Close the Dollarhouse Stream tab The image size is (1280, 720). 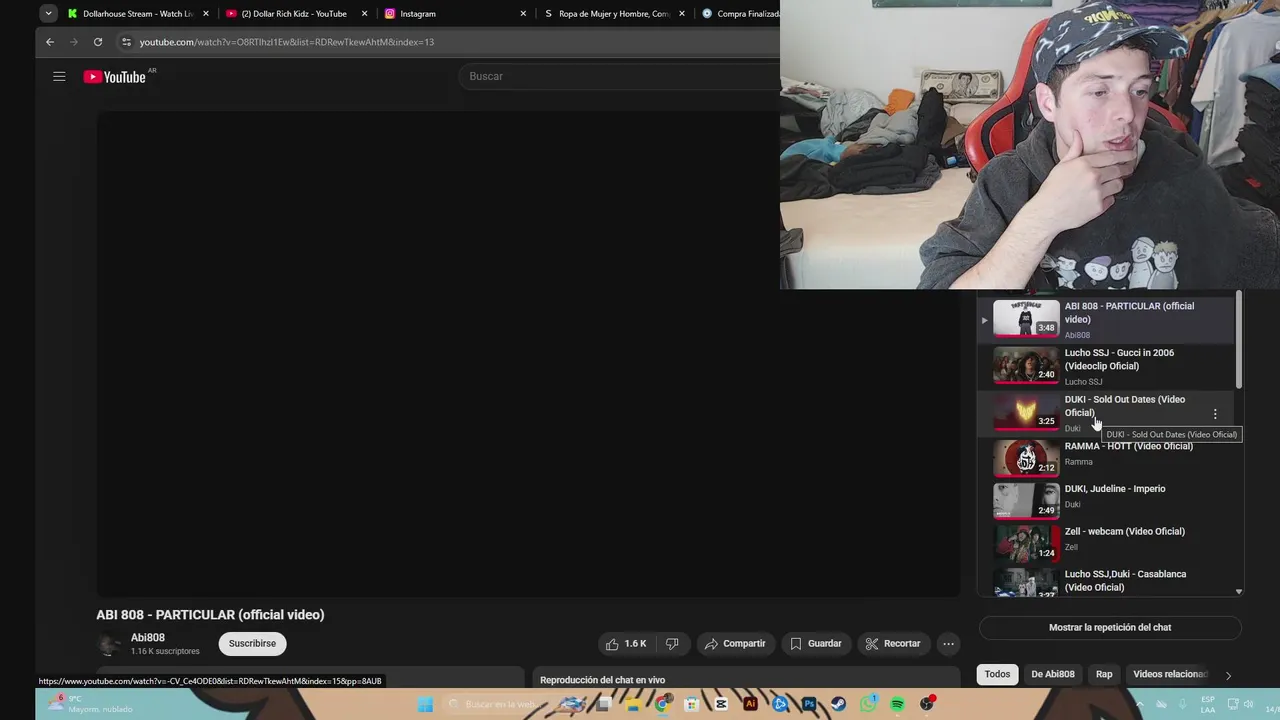(x=206, y=14)
